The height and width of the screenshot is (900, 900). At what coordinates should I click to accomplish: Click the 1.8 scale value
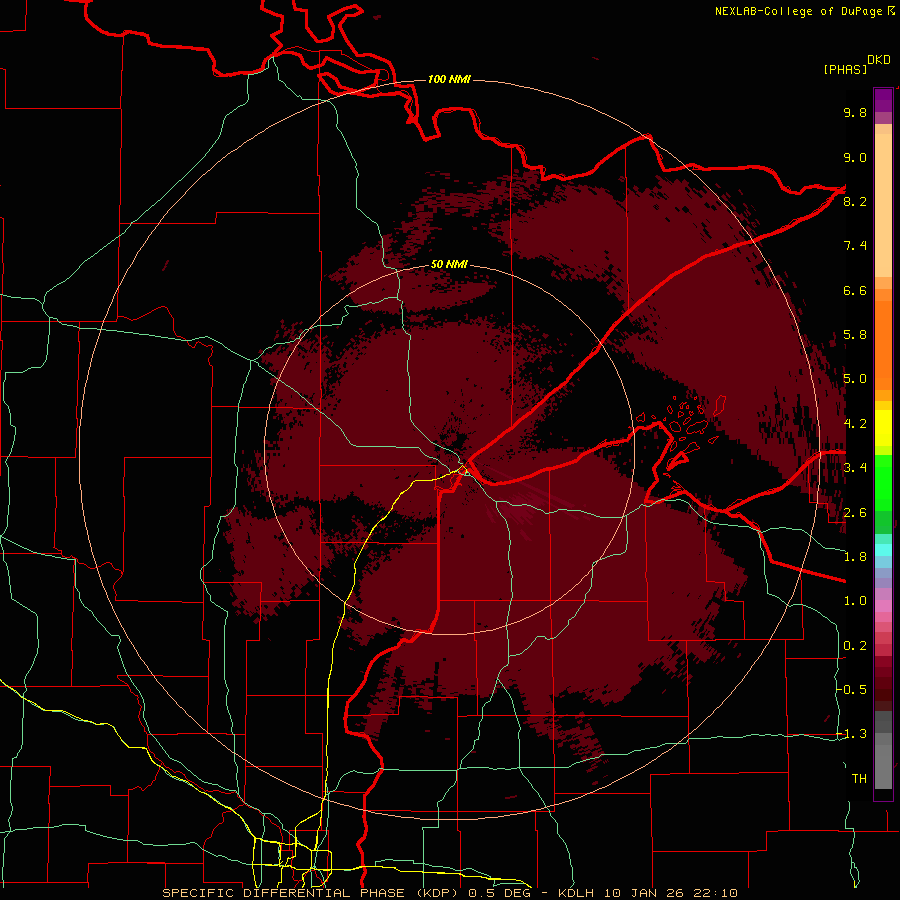855,557
